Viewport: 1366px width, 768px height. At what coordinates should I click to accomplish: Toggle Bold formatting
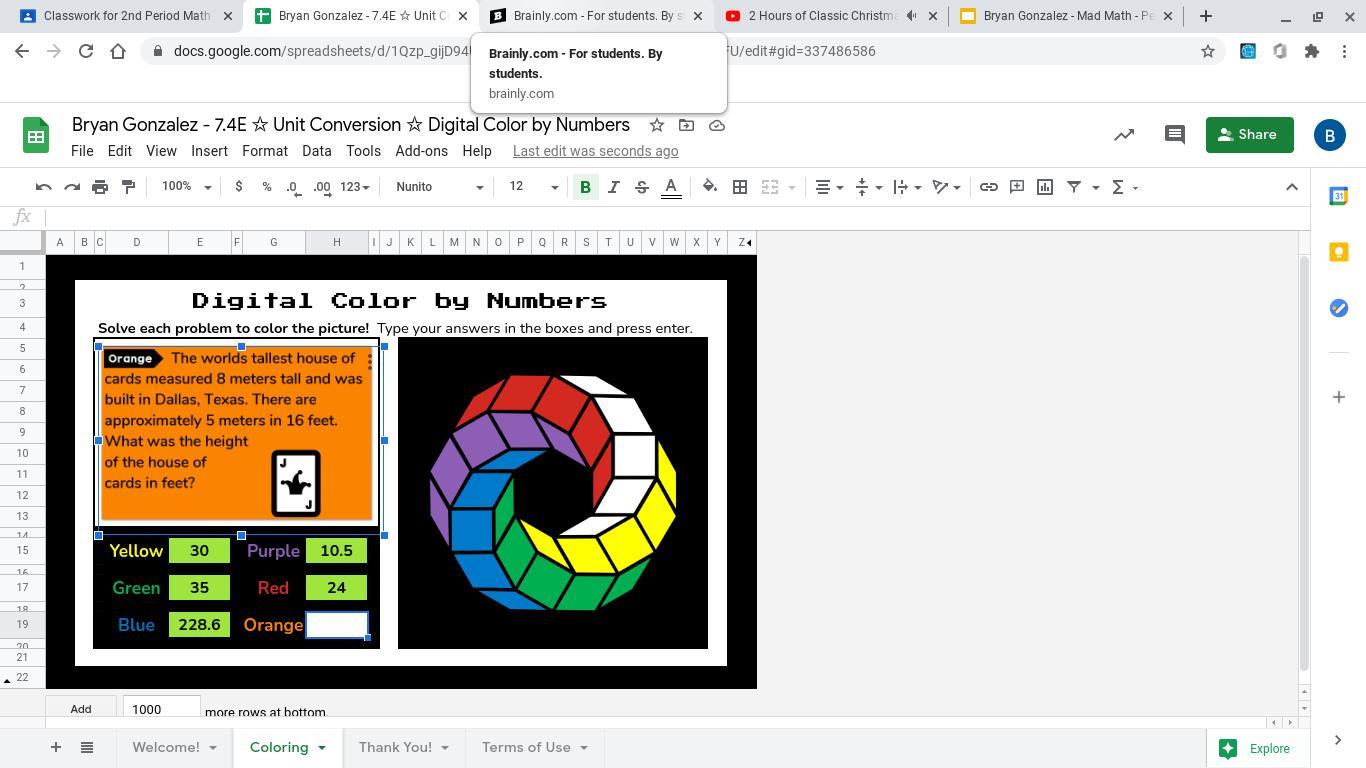[585, 187]
